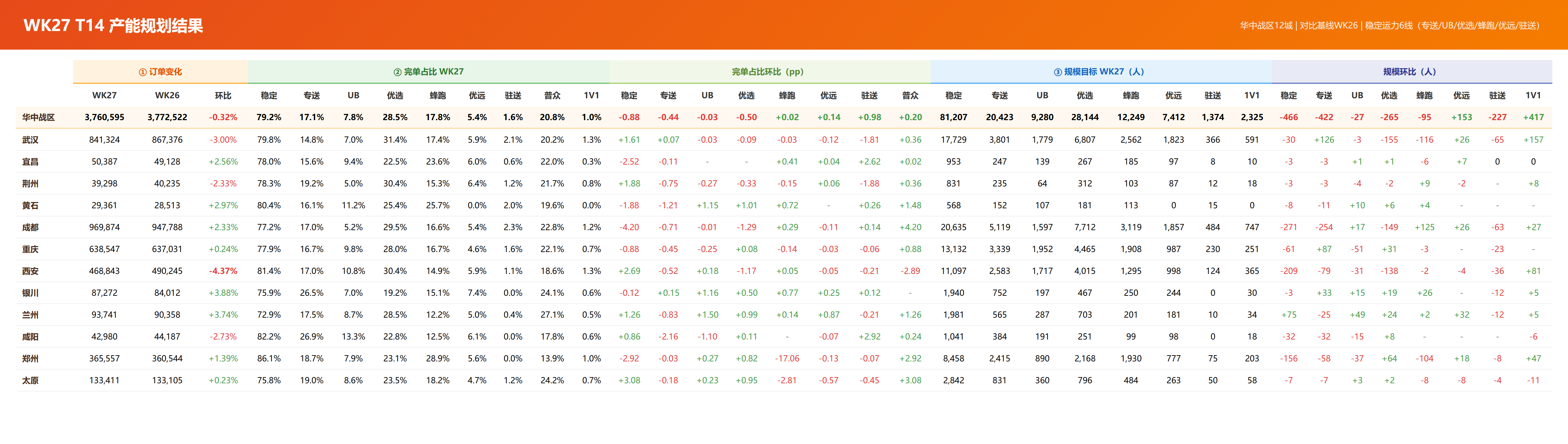Select 西安's bold order change -4.37%
The height and width of the screenshot is (444, 1568).
[x=223, y=271]
